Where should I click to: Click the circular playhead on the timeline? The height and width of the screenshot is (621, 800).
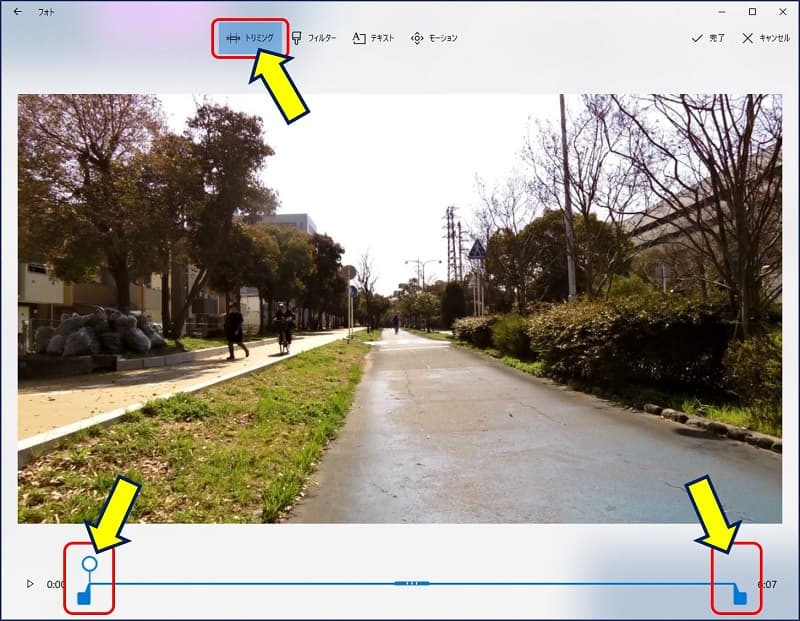[89, 565]
